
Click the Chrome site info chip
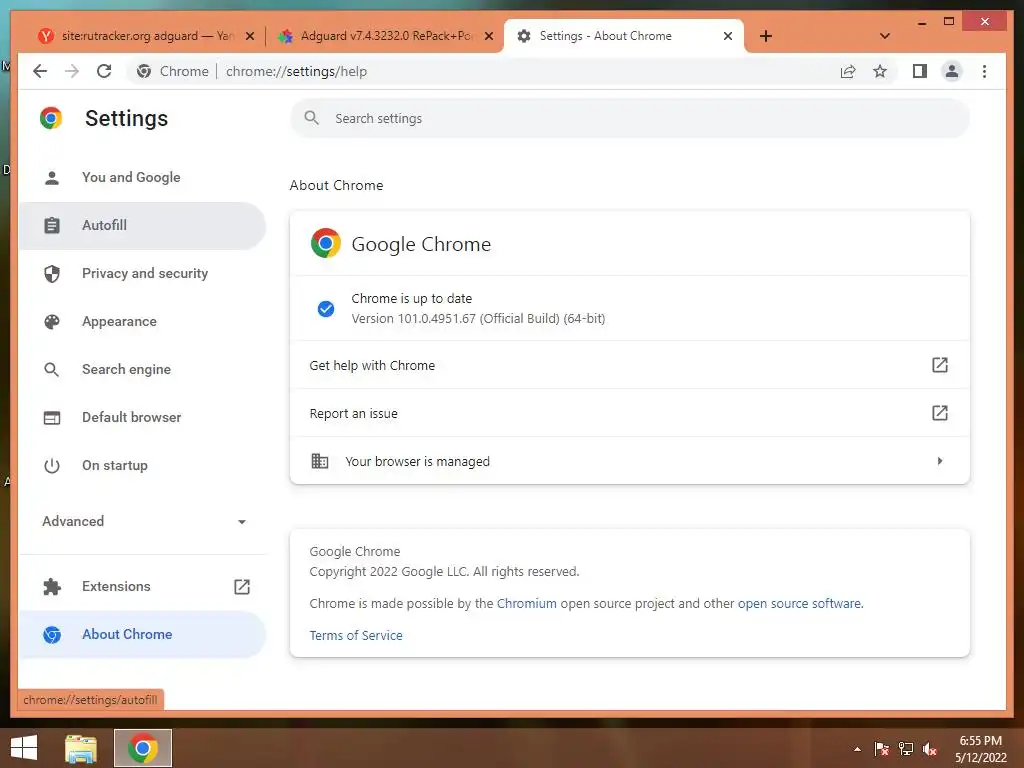click(172, 71)
